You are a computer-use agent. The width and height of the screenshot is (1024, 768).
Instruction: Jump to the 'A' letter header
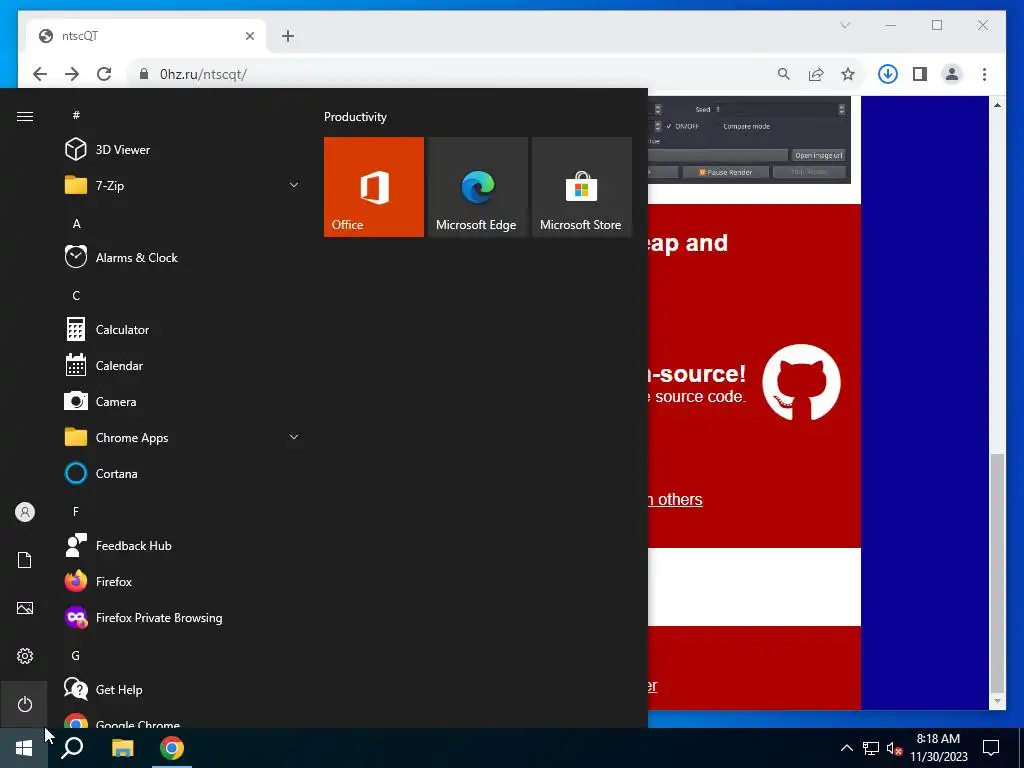[76, 223]
